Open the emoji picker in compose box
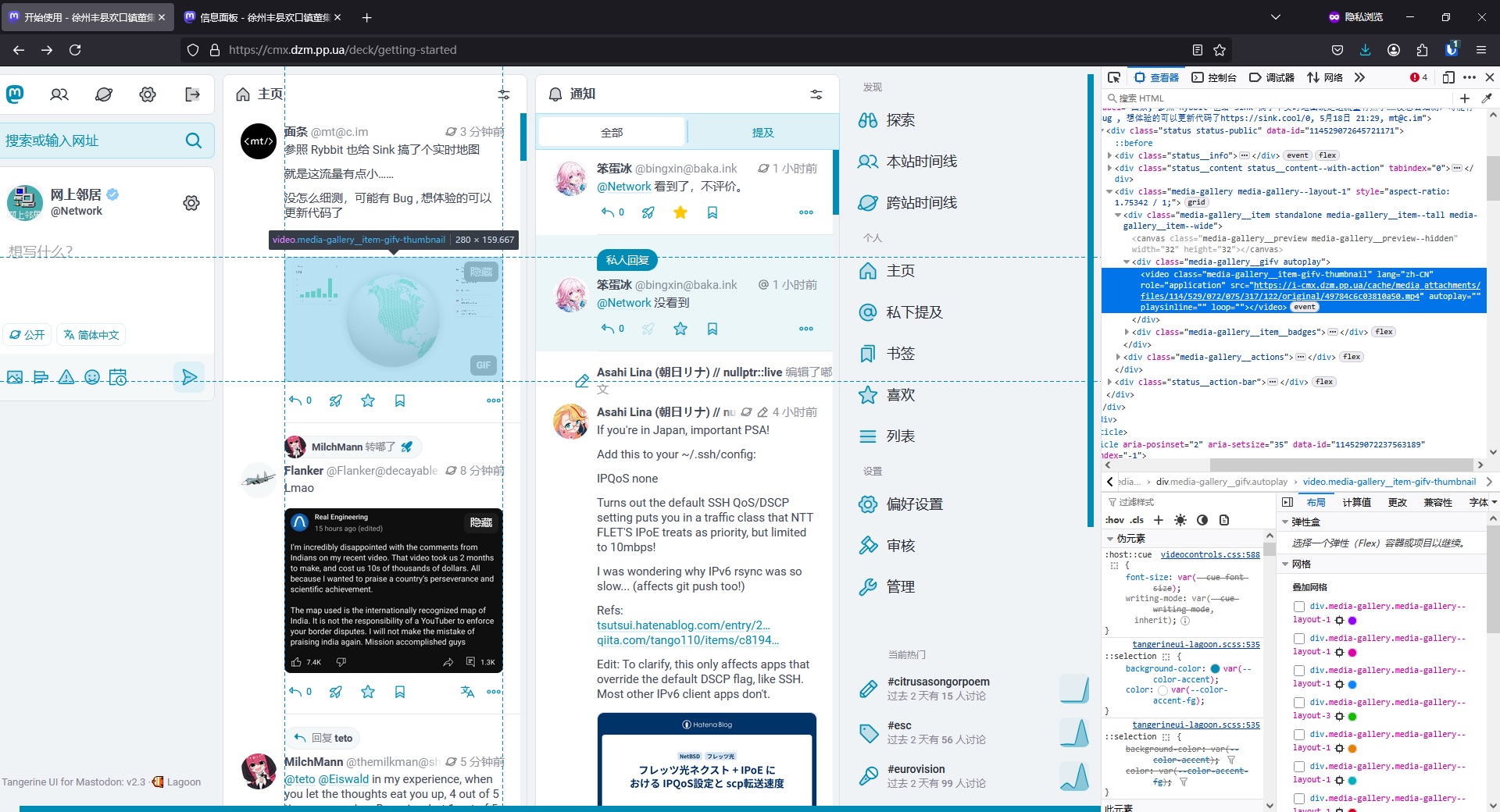This screenshot has width=1500, height=812. 92,378
